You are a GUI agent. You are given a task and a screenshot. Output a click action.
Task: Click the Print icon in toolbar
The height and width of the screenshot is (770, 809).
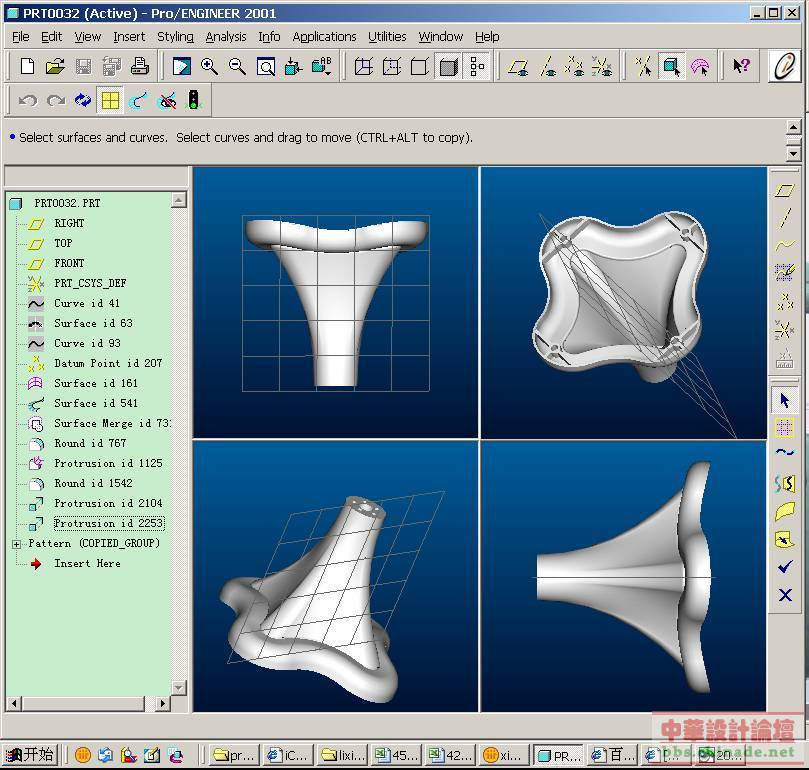click(x=140, y=67)
